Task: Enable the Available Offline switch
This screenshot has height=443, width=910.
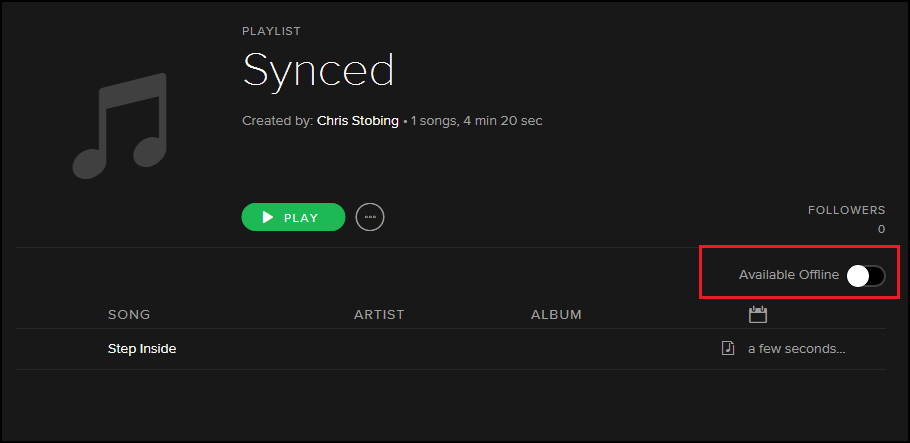Action: pos(865,277)
